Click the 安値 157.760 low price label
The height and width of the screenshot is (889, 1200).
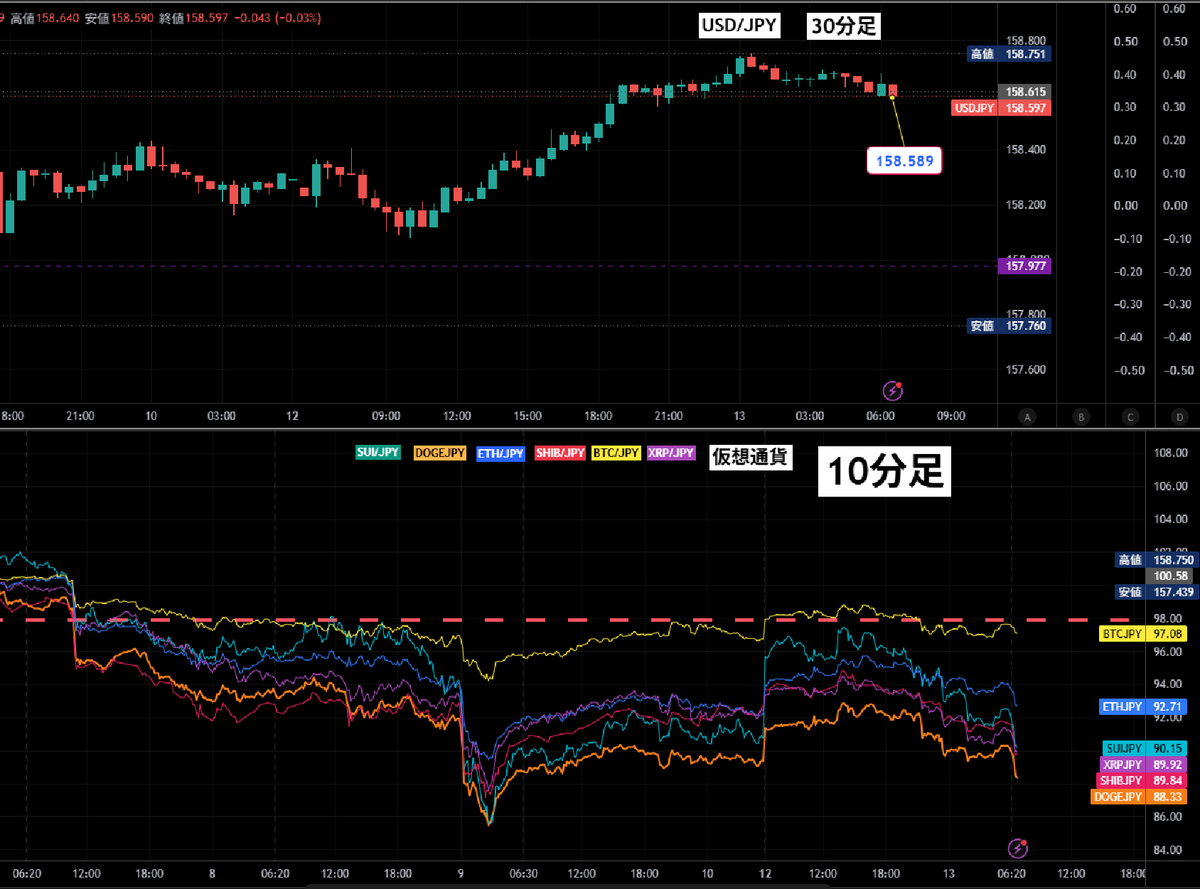(1010, 325)
